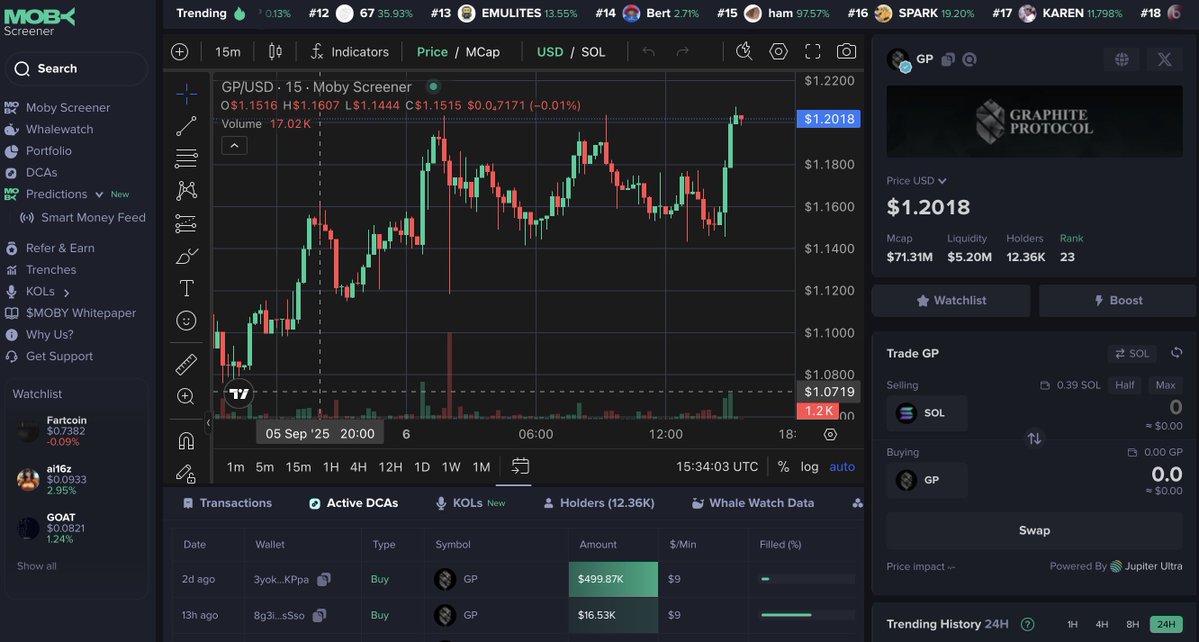This screenshot has height=642, width=1199.
Task: Open the emoji icons tool
Action: pyautogui.click(x=186, y=320)
